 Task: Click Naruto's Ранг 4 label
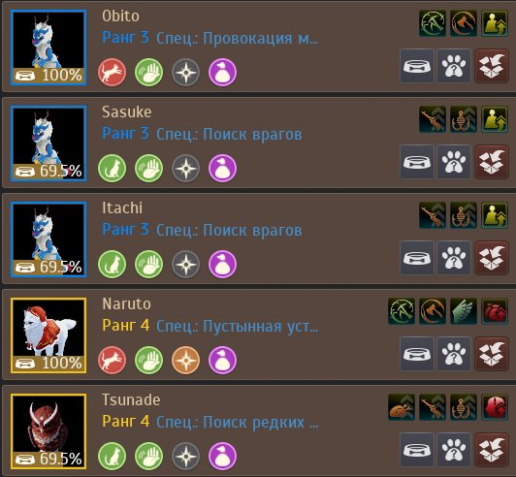tap(126, 325)
